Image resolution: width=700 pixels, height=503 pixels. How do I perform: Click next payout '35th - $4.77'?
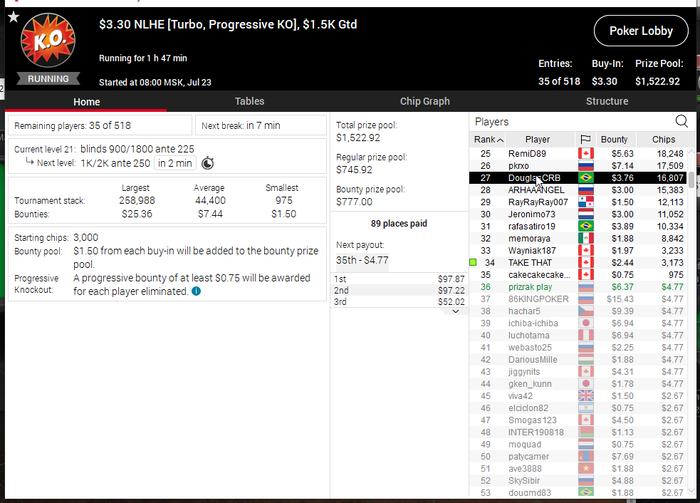tap(362, 260)
